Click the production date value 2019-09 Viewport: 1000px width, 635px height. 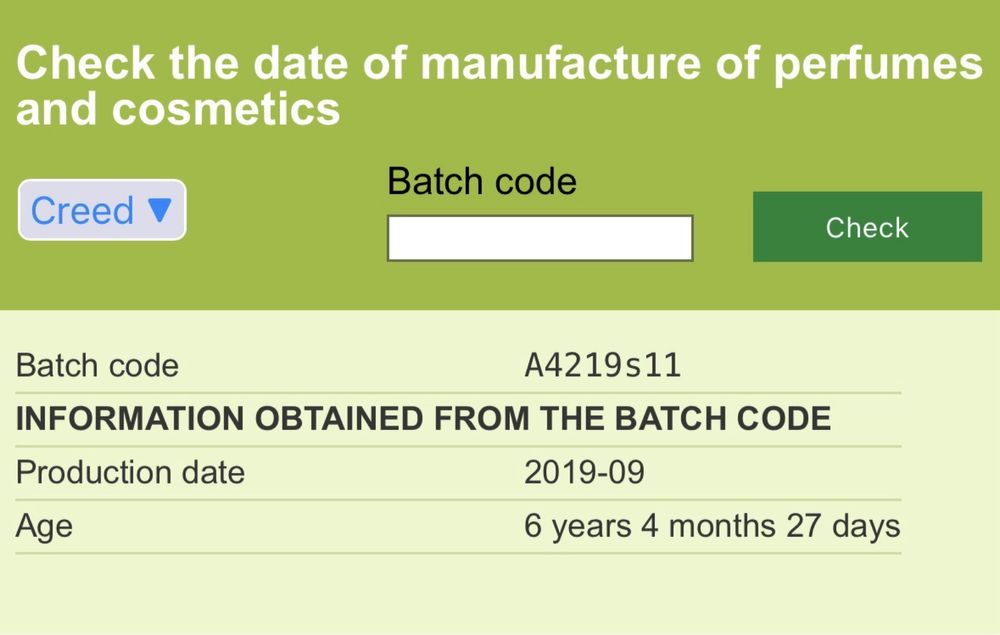584,473
